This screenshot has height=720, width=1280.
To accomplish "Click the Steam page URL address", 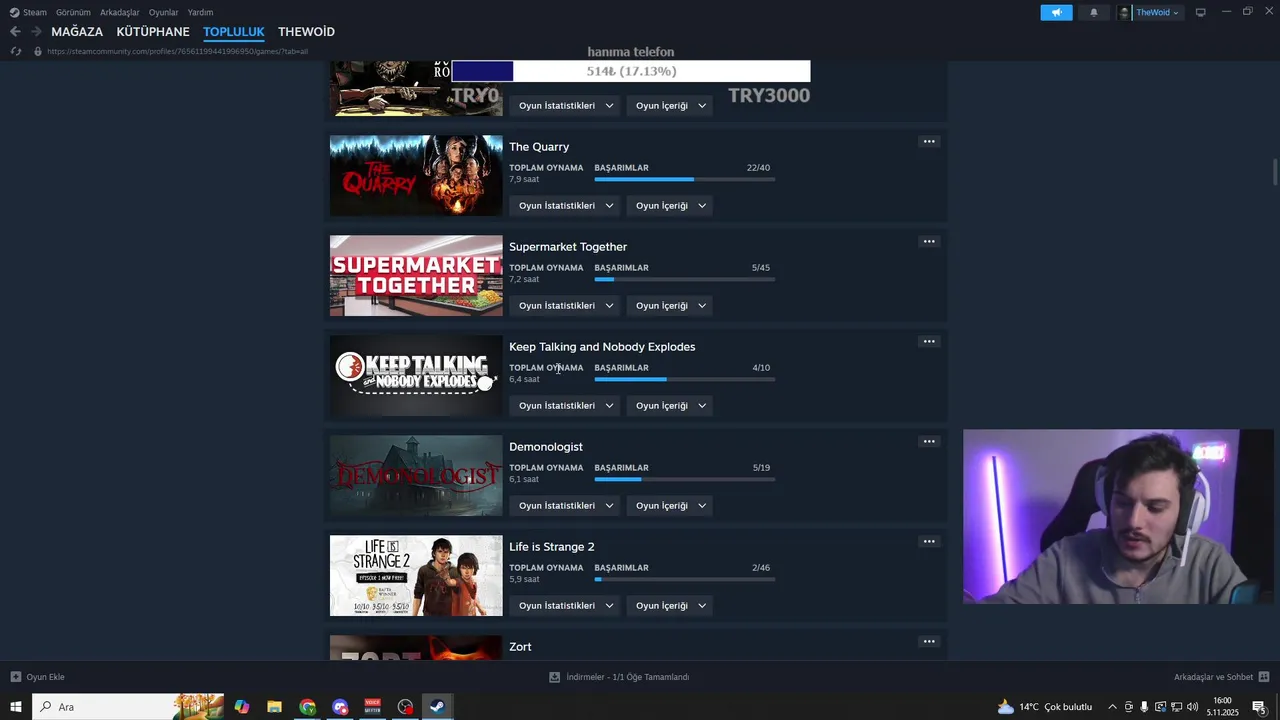I will click(x=177, y=51).
